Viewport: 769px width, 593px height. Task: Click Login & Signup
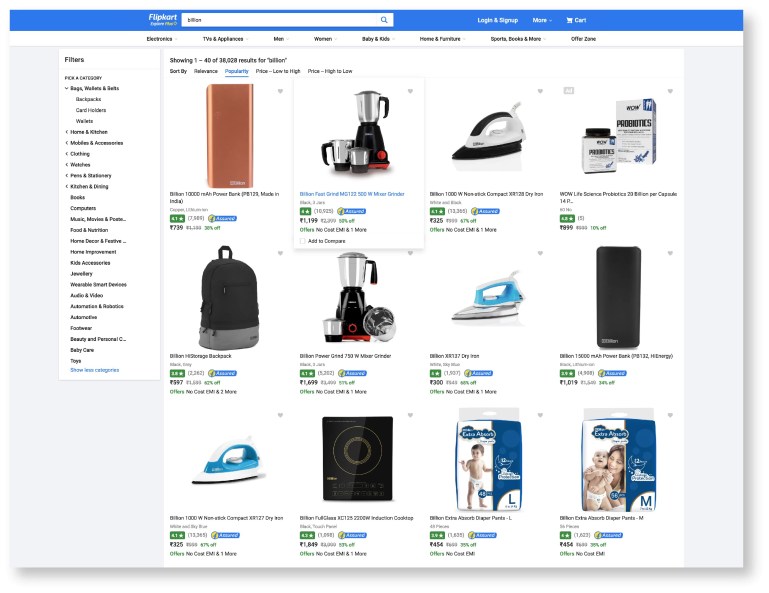[497, 20]
